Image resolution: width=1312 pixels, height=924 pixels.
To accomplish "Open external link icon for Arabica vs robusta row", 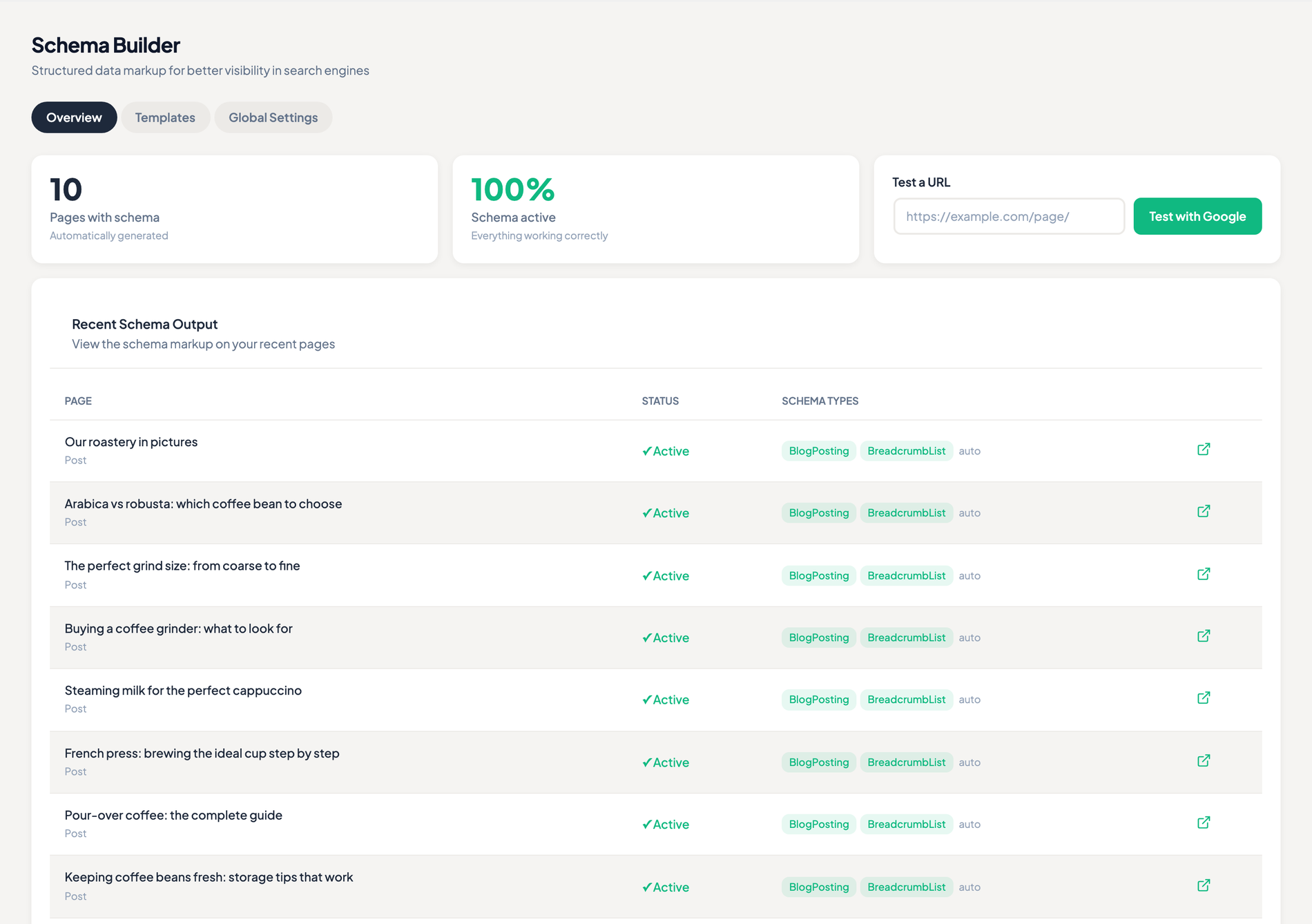I will point(1204,512).
